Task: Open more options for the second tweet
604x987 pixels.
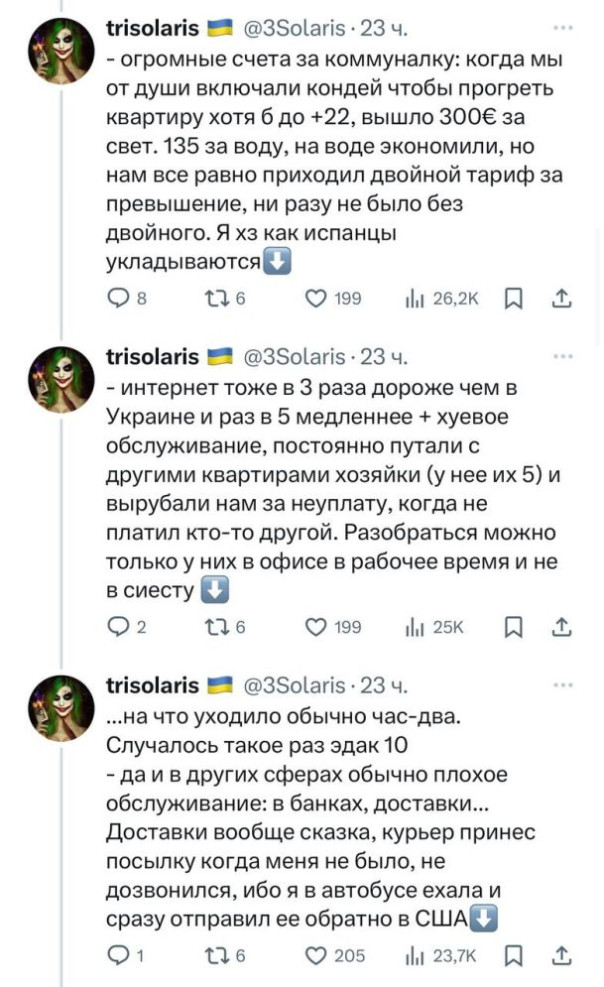Action: point(563,356)
